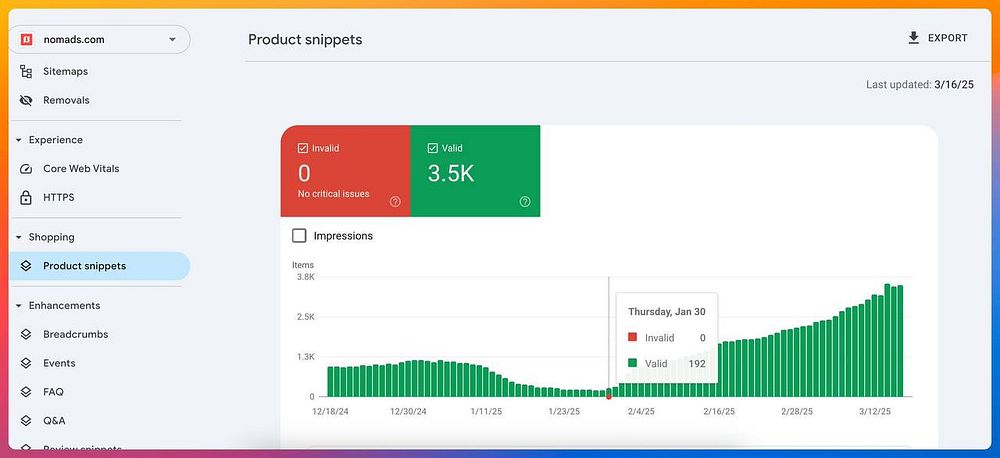Click the HTTPS padlock icon
The image size is (1000, 458).
coord(26,198)
